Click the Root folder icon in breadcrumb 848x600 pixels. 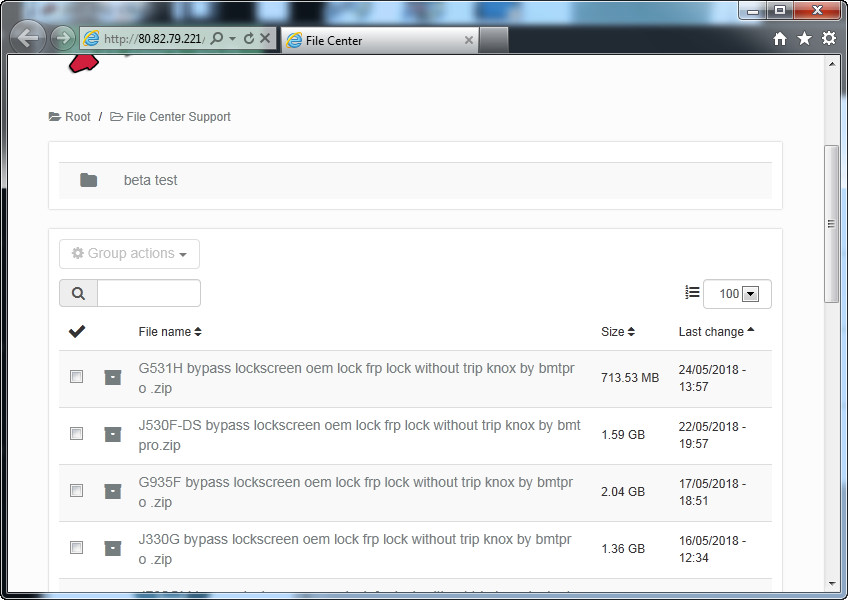click(55, 117)
